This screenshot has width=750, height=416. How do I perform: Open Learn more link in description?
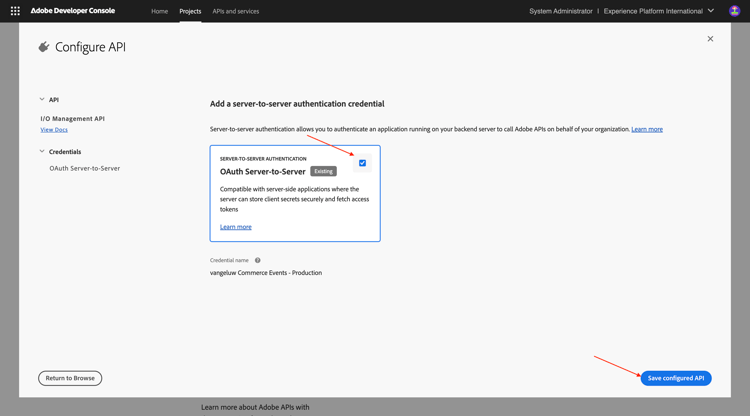[647, 129]
